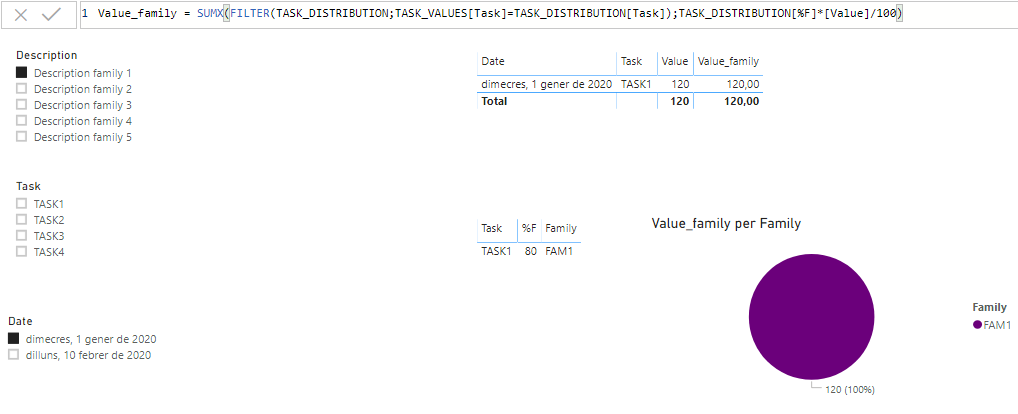Screen dimensions: 1018x414
Task: Select TASK1 in Task slicer
Action: pyautogui.click(x=21, y=204)
